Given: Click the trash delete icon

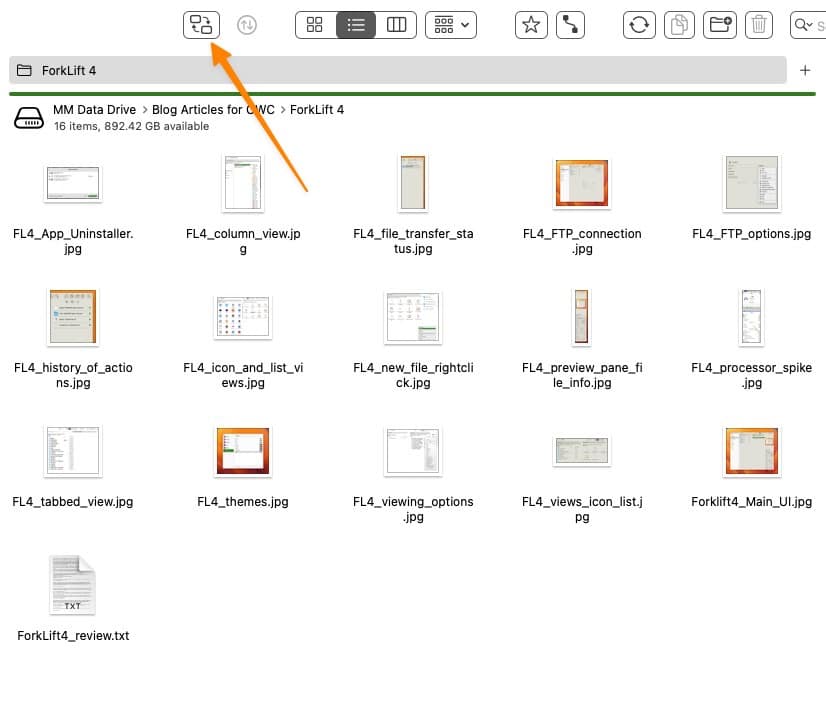Looking at the screenshot, I should click(x=759, y=25).
